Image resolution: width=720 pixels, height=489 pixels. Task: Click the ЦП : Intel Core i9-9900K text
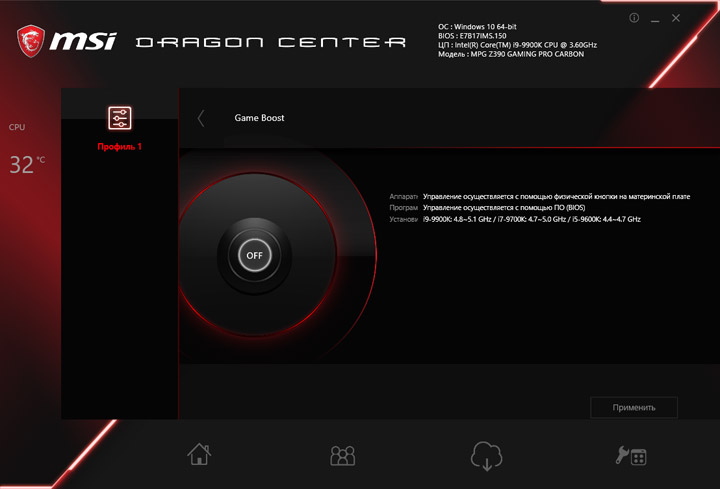point(518,45)
